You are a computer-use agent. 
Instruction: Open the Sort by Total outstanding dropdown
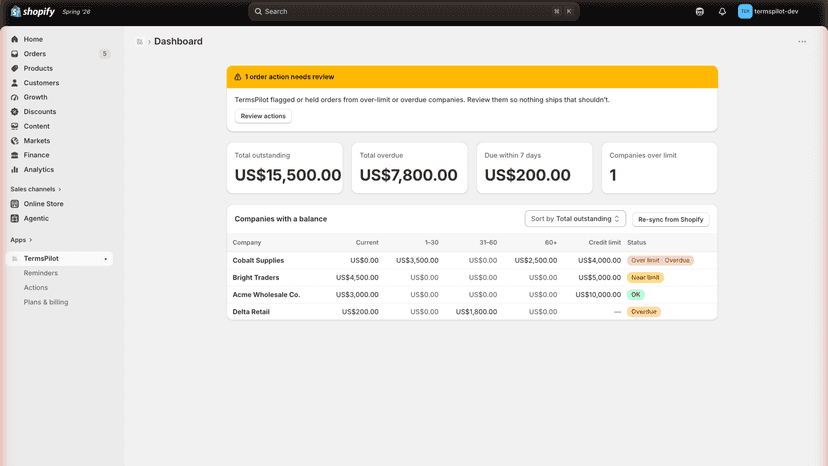pyautogui.click(x=575, y=219)
